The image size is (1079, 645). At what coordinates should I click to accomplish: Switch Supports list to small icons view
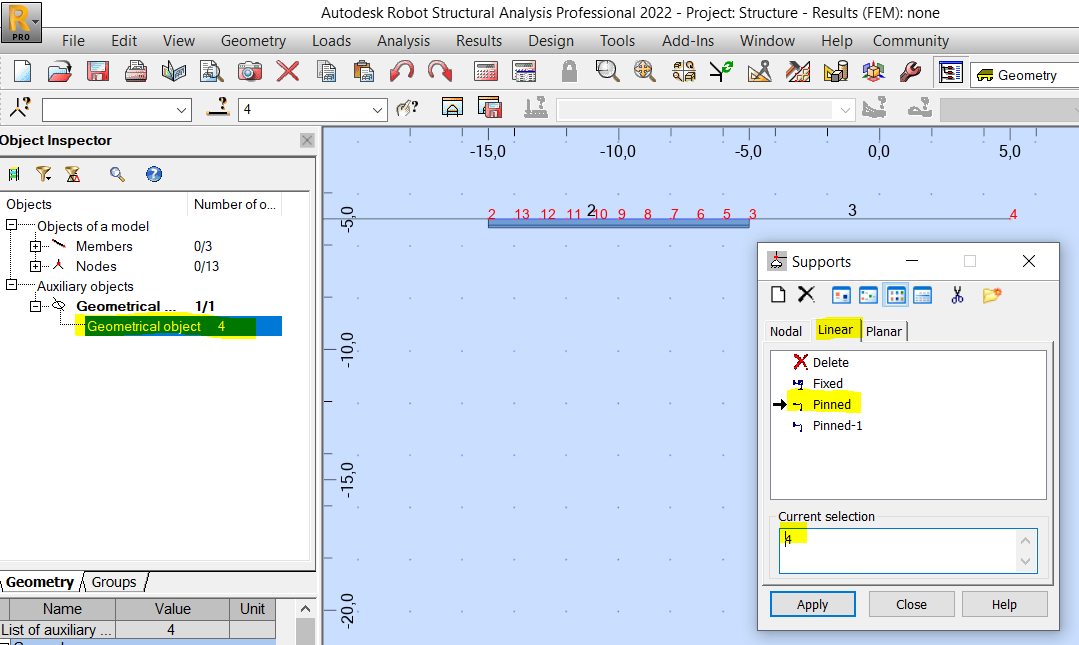(x=868, y=295)
